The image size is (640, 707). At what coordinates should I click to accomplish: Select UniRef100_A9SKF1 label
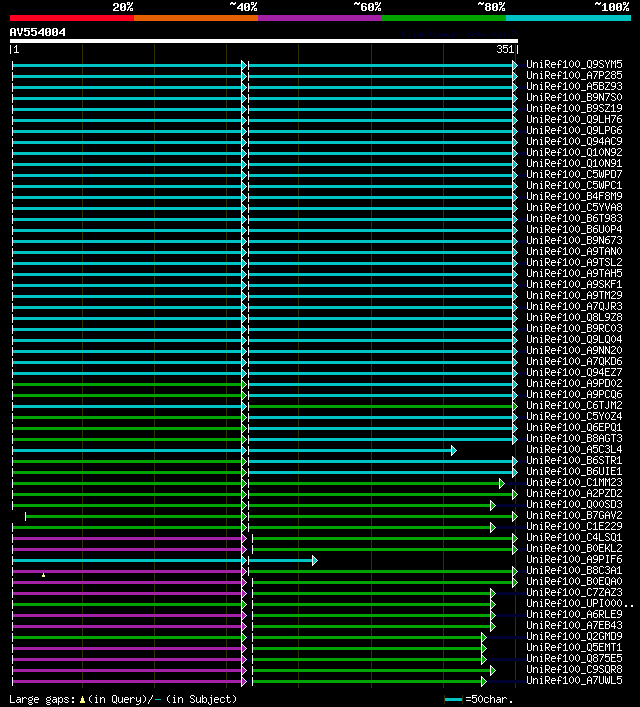pyautogui.click(x=574, y=285)
